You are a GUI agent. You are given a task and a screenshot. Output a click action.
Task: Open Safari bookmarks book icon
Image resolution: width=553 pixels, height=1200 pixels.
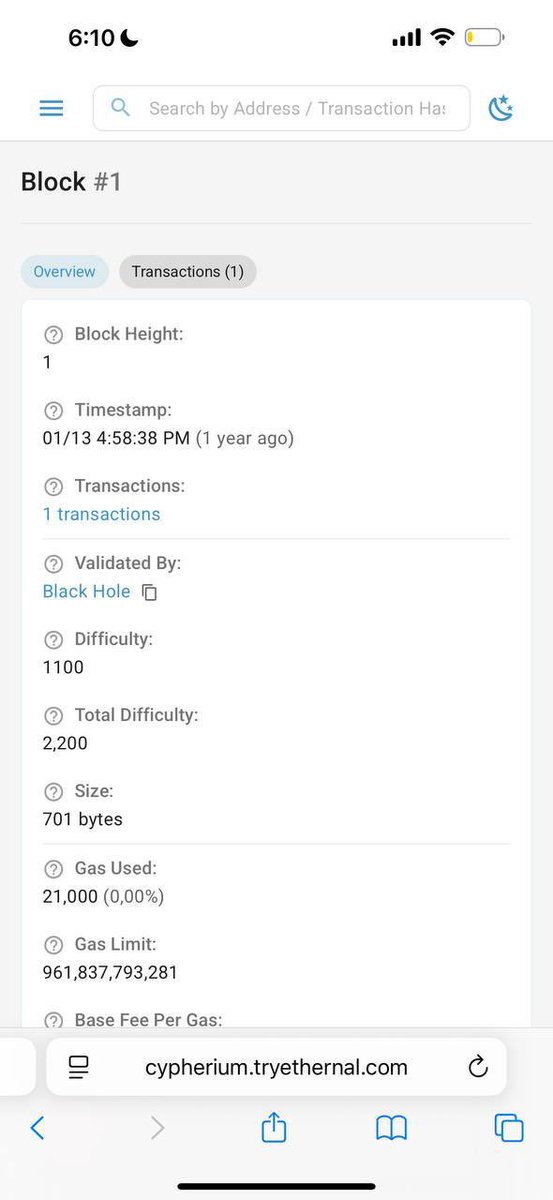coord(391,1128)
